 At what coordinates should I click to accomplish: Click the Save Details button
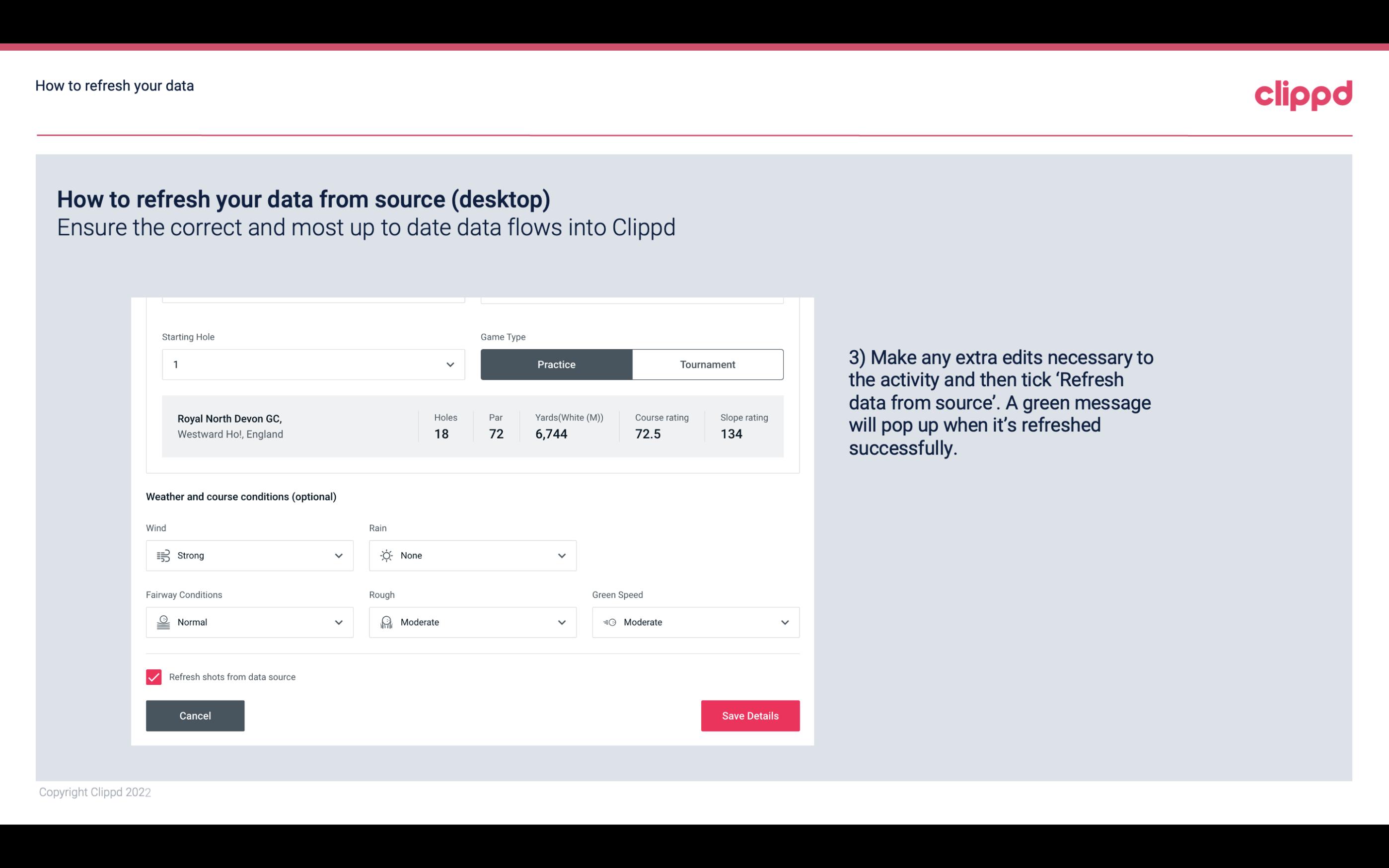(x=750, y=716)
